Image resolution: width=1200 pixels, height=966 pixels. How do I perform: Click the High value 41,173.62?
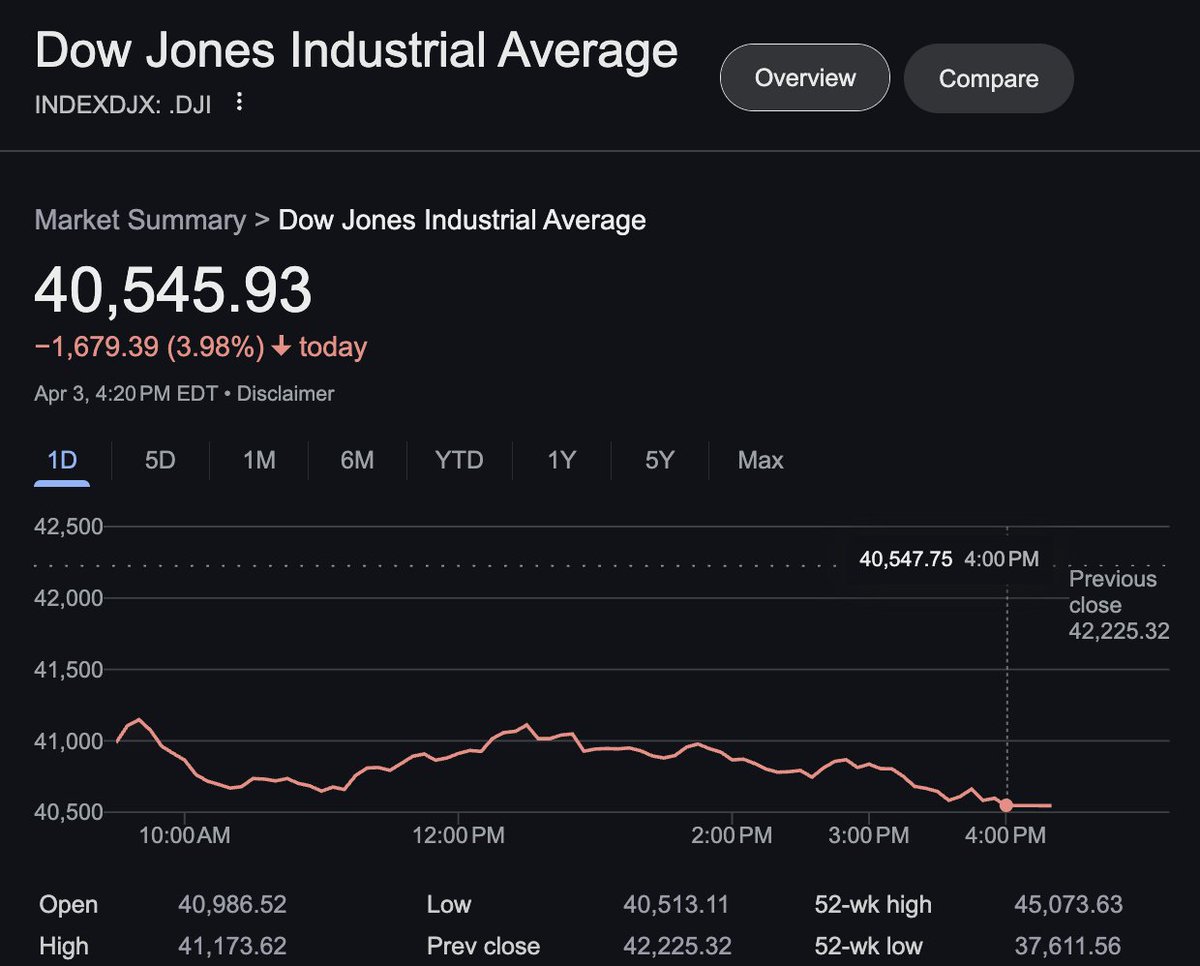[232, 946]
